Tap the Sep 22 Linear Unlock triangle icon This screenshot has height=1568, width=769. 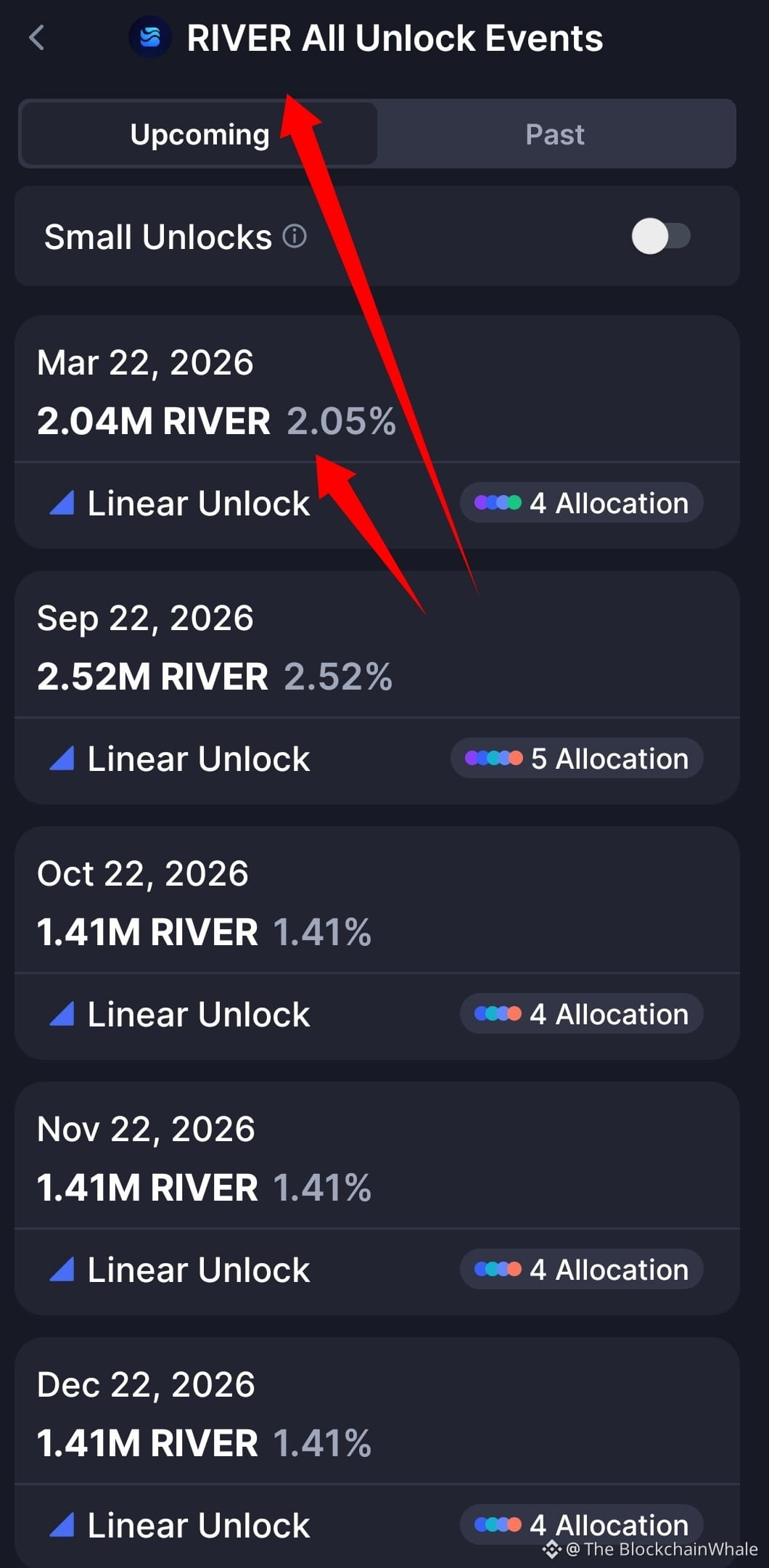click(x=62, y=759)
